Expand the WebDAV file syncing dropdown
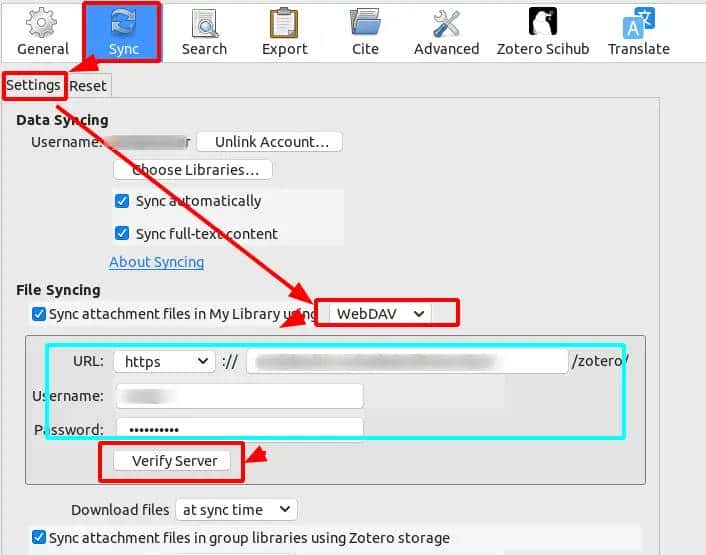Image resolution: width=706 pixels, height=555 pixels. click(x=381, y=314)
